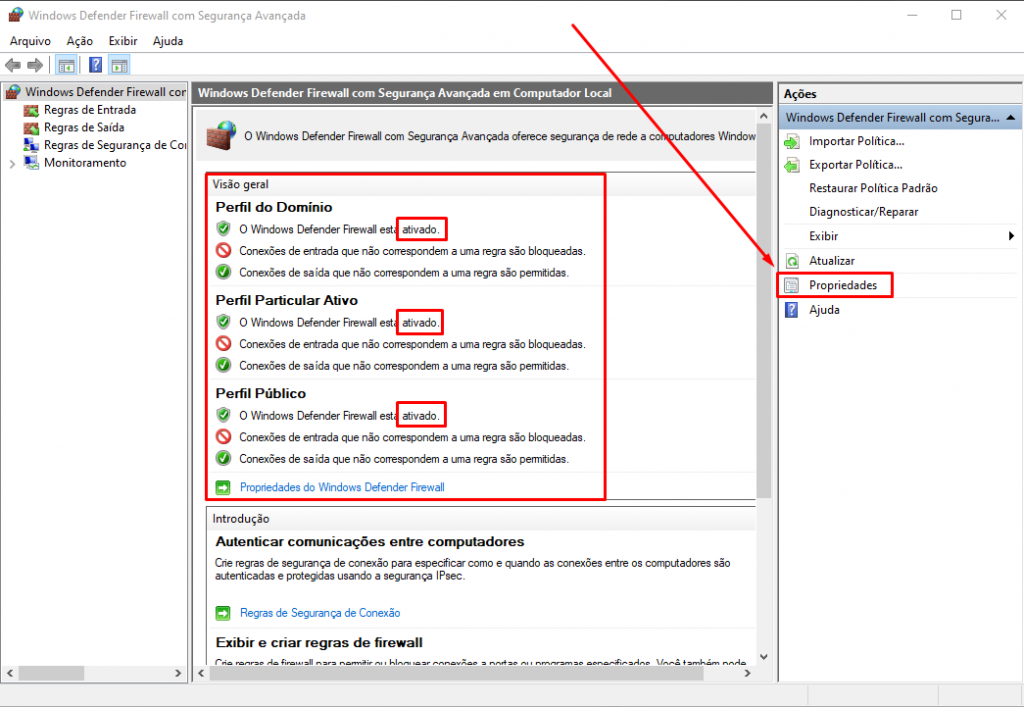This screenshot has height=707, width=1024.
Task: Click the Atualizar refresh icon
Action: coord(792,261)
